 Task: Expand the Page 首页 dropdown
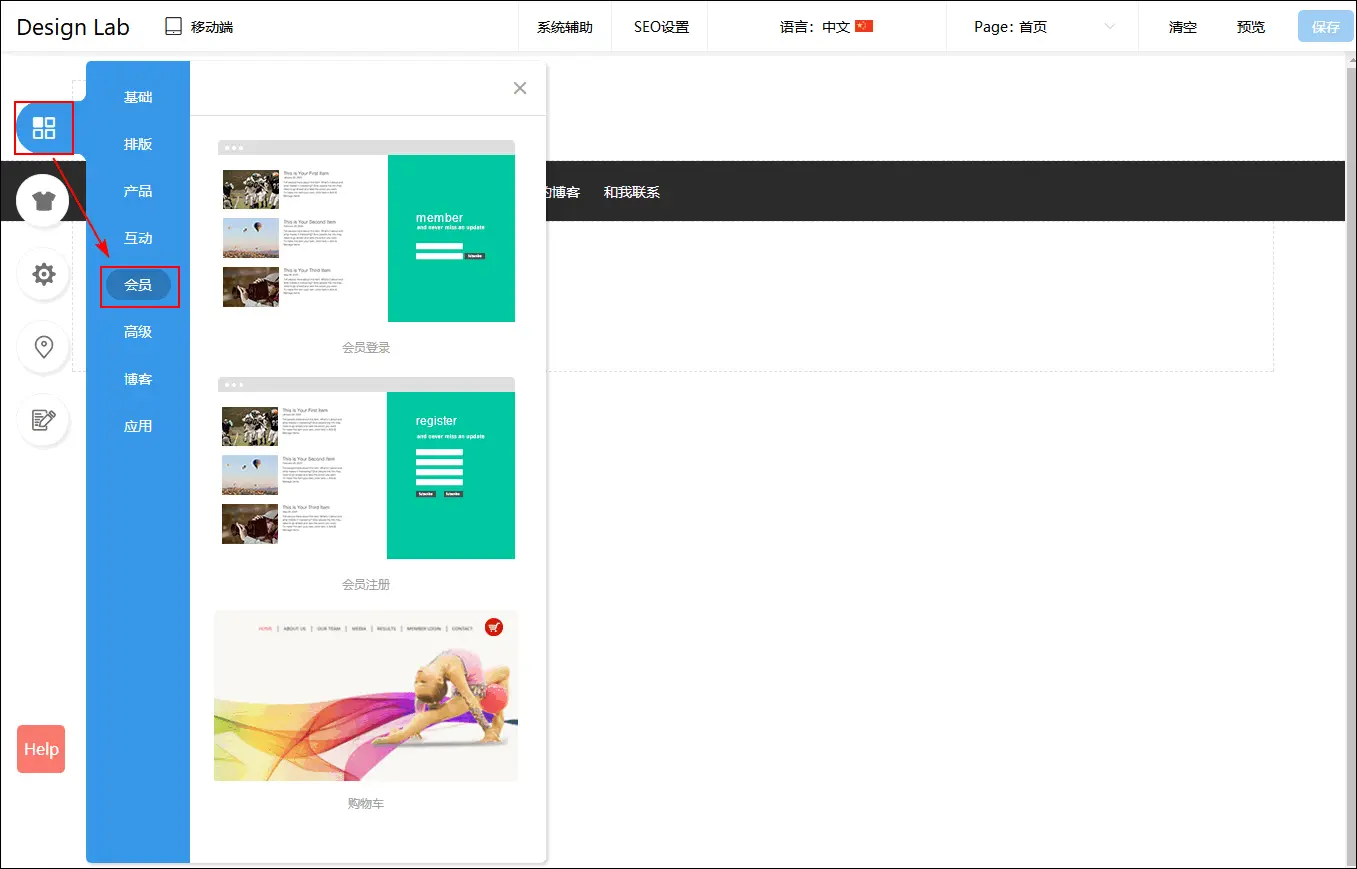pos(1109,27)
